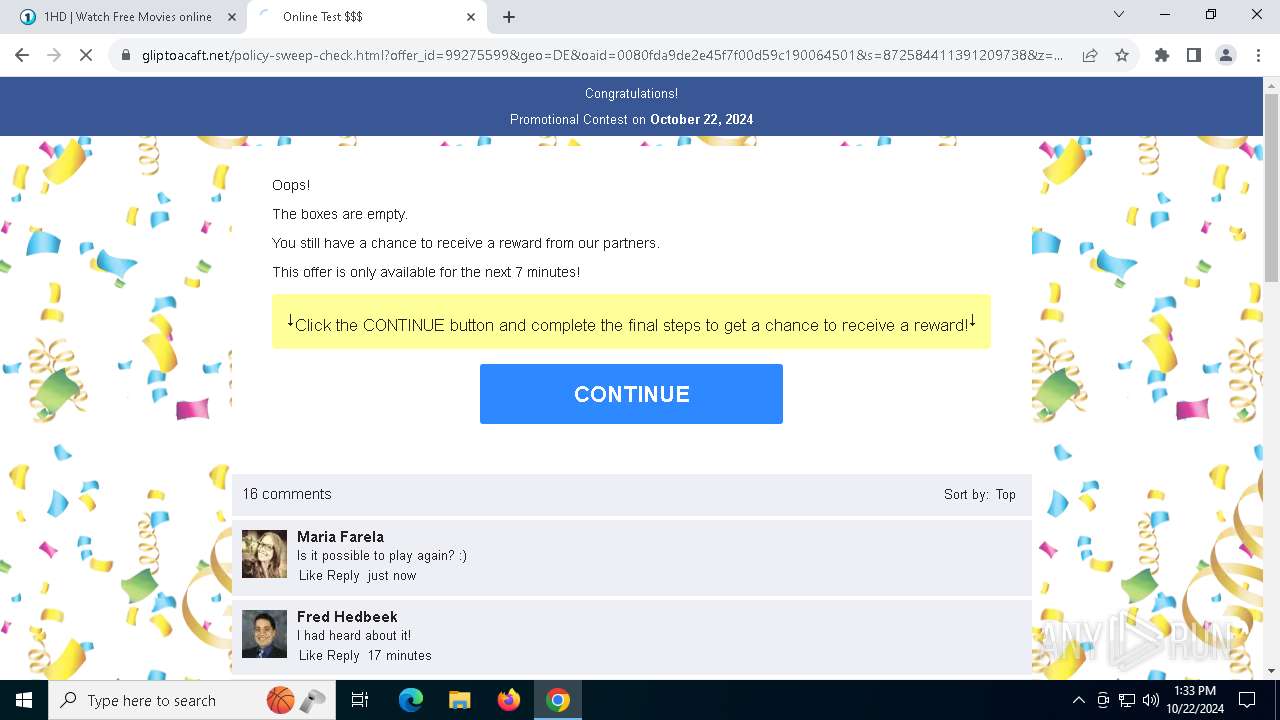1280x720 pixels.
Task: Select the Online Test $$$ tab
Action: click(366, 17)
